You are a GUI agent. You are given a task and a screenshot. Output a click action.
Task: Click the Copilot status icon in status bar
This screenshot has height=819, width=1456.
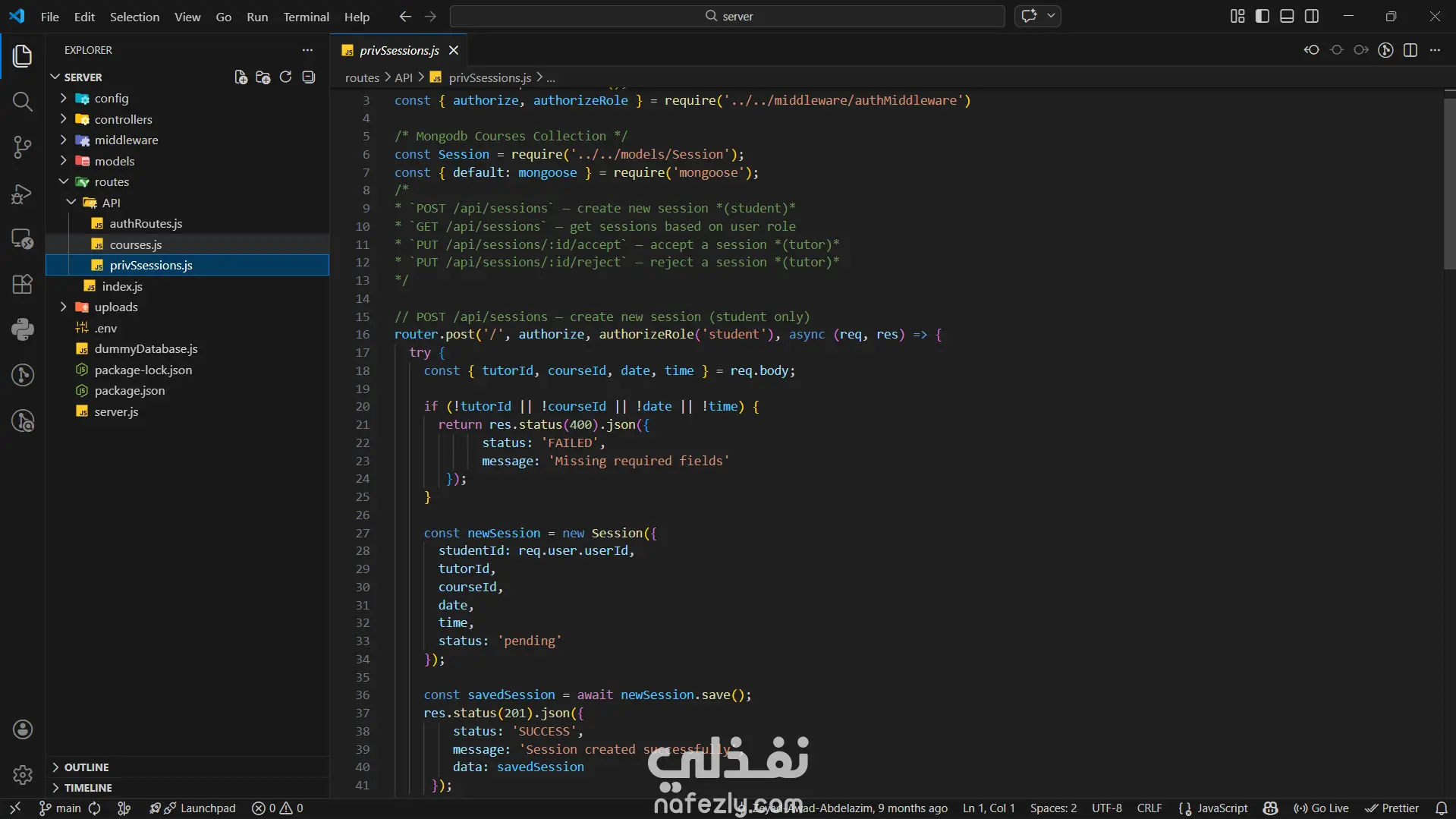1271,808
